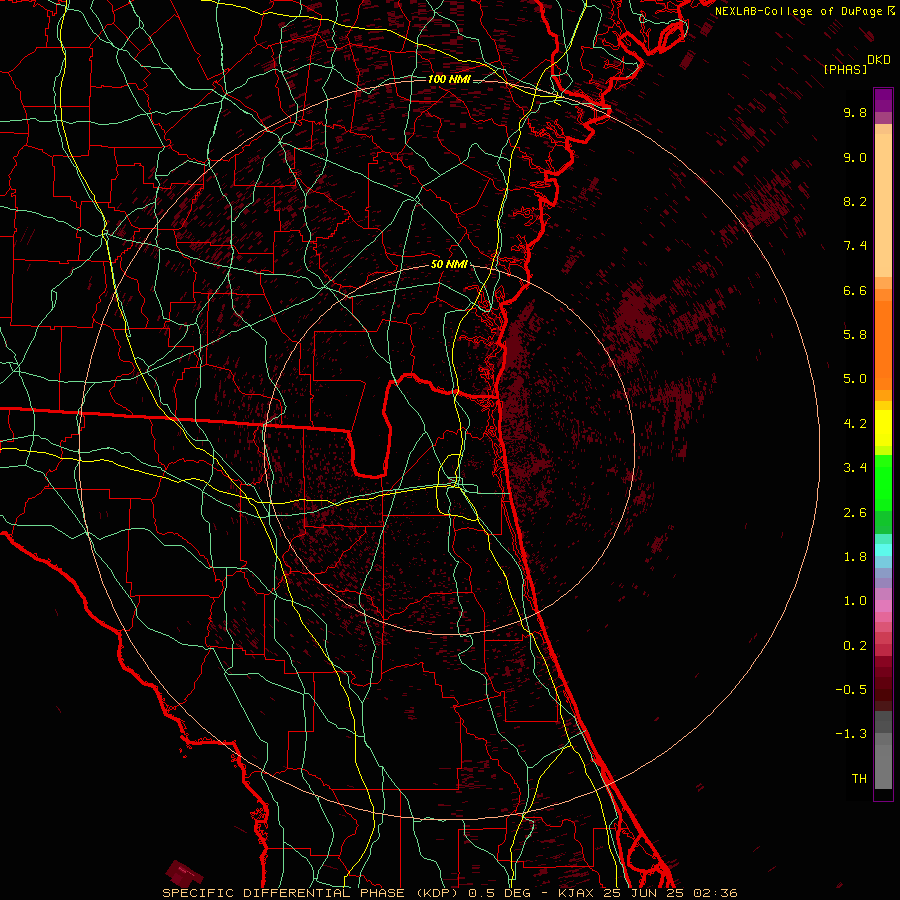The width and height of the screenshot is (900, 900).
Task: Pick the pink band of the color scale
Action: tap(883, 606)
